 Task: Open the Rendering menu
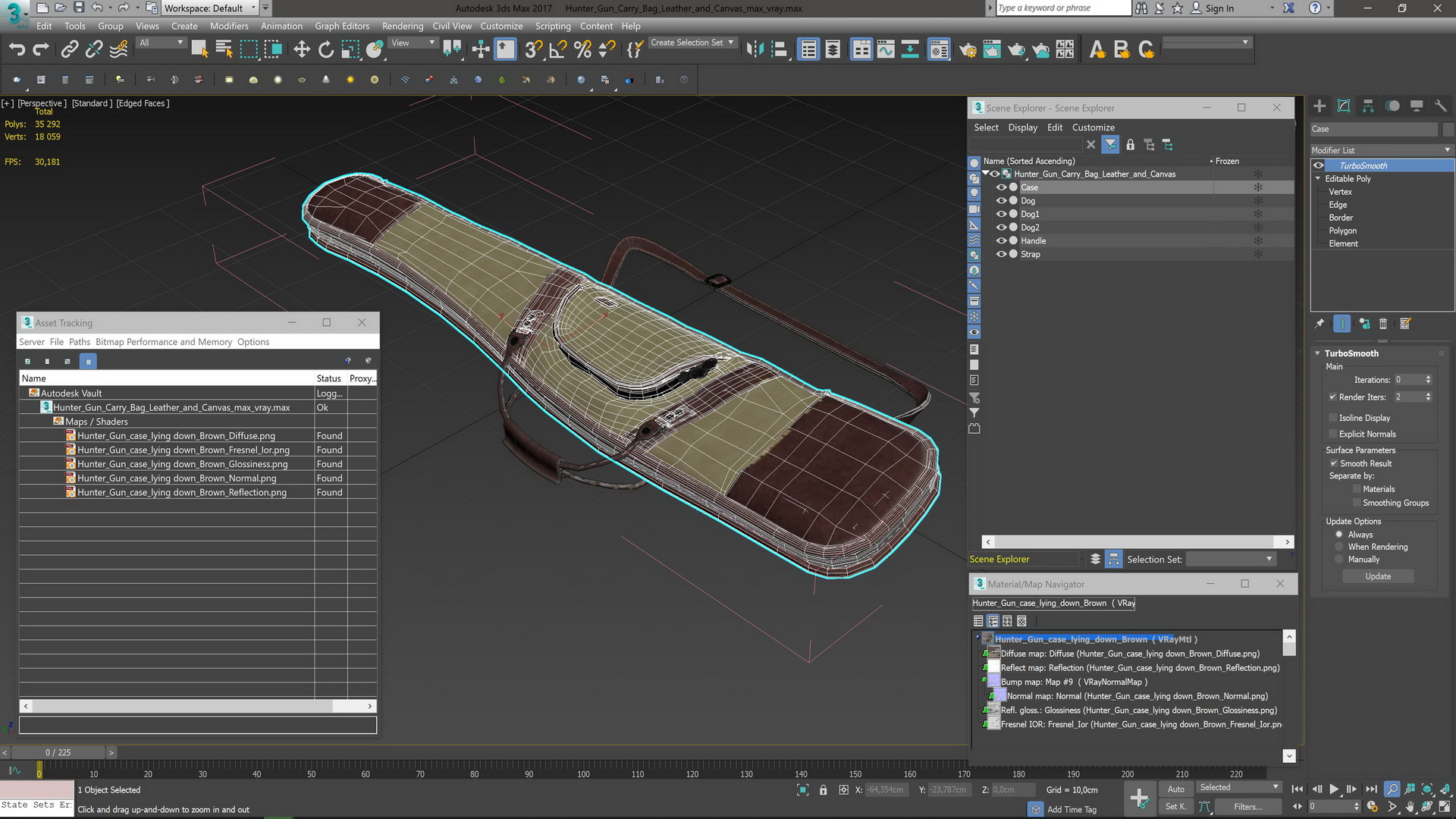coord(403,26)
